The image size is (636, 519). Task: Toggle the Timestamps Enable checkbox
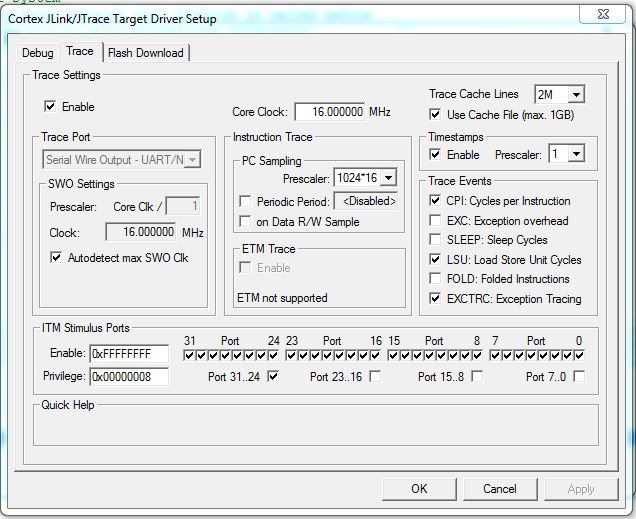[435, 154]
